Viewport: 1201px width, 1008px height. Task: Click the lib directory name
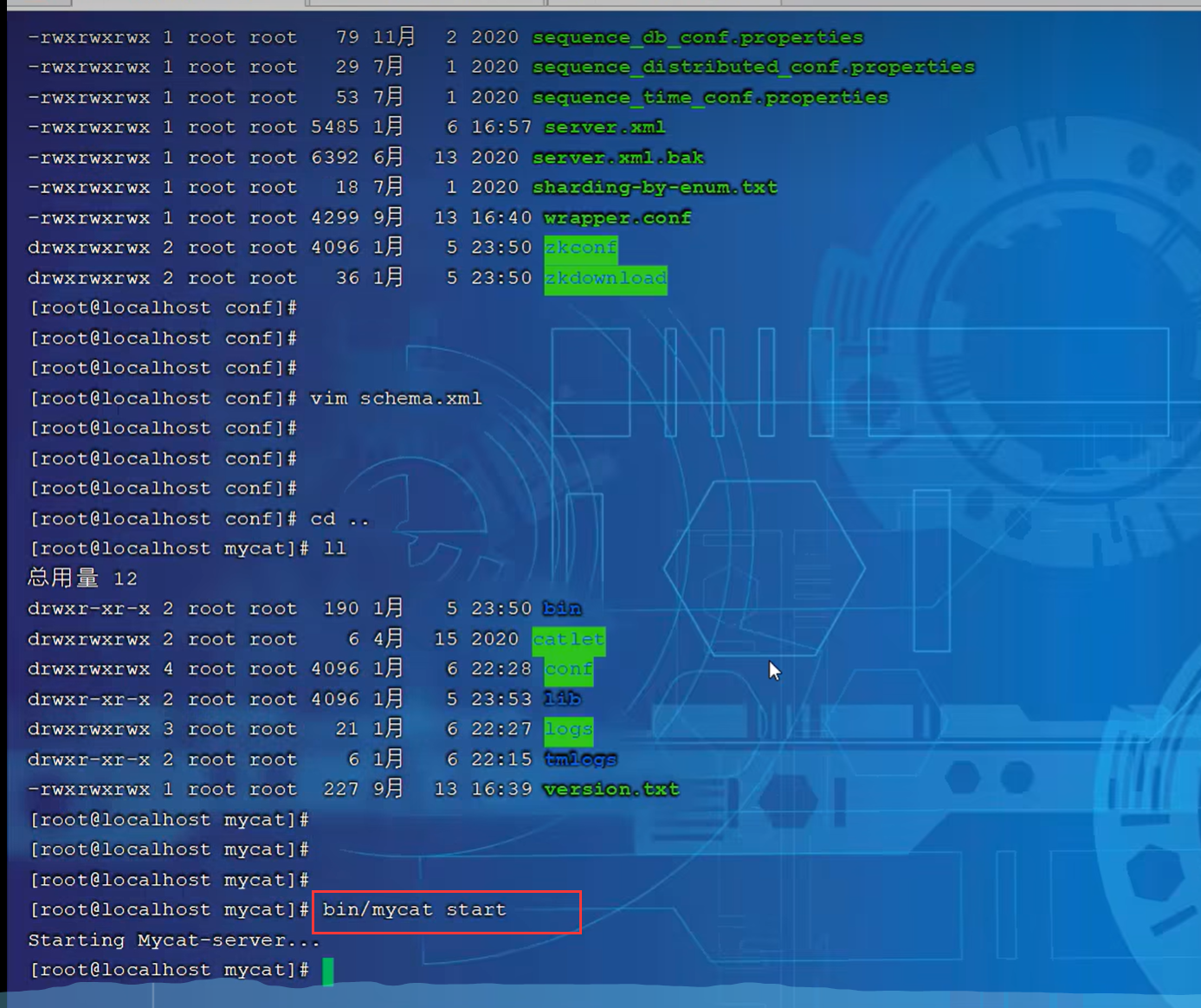(563, 699)
